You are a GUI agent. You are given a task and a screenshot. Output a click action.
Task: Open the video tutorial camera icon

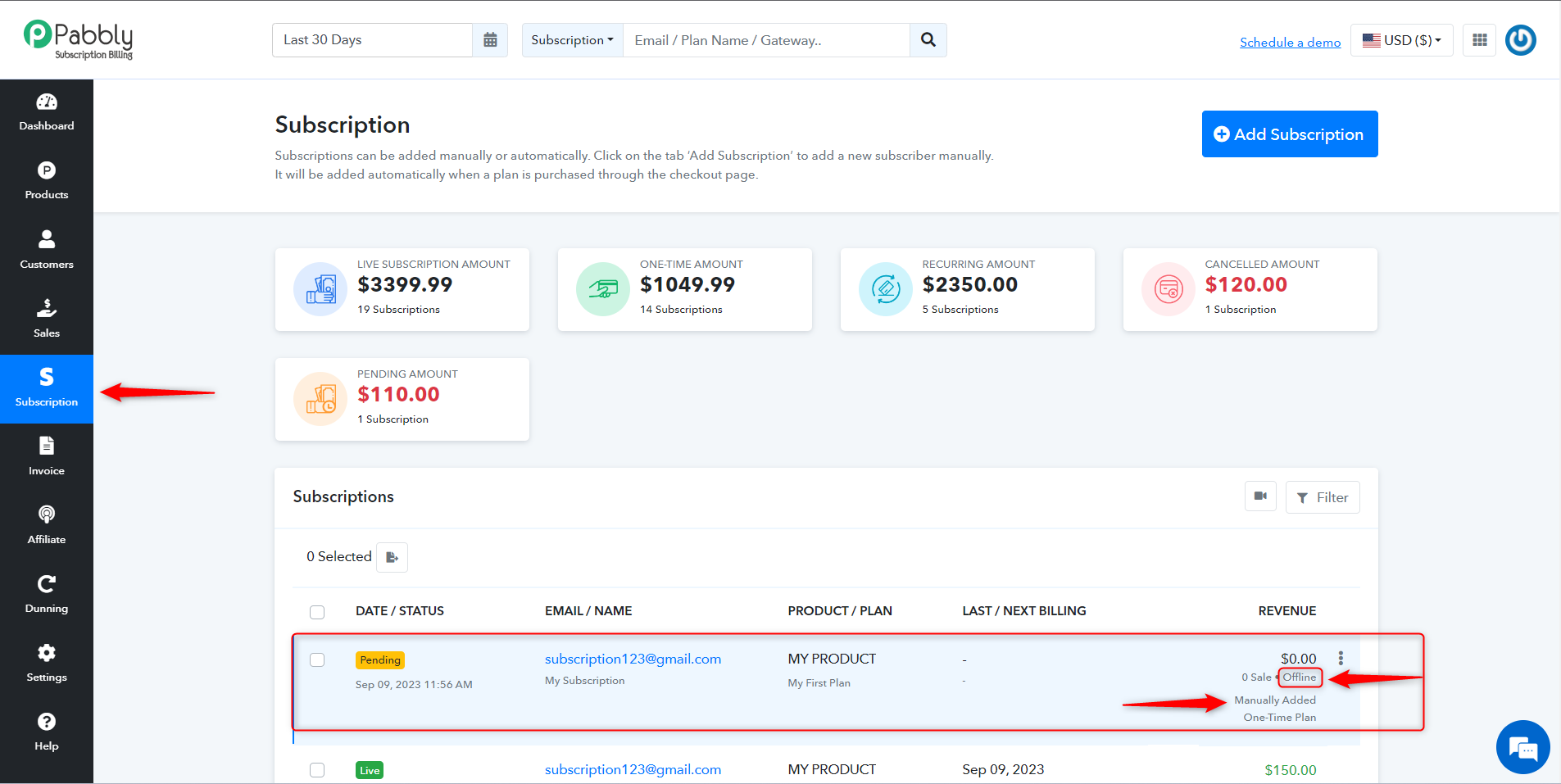[x=1260, y=496]
